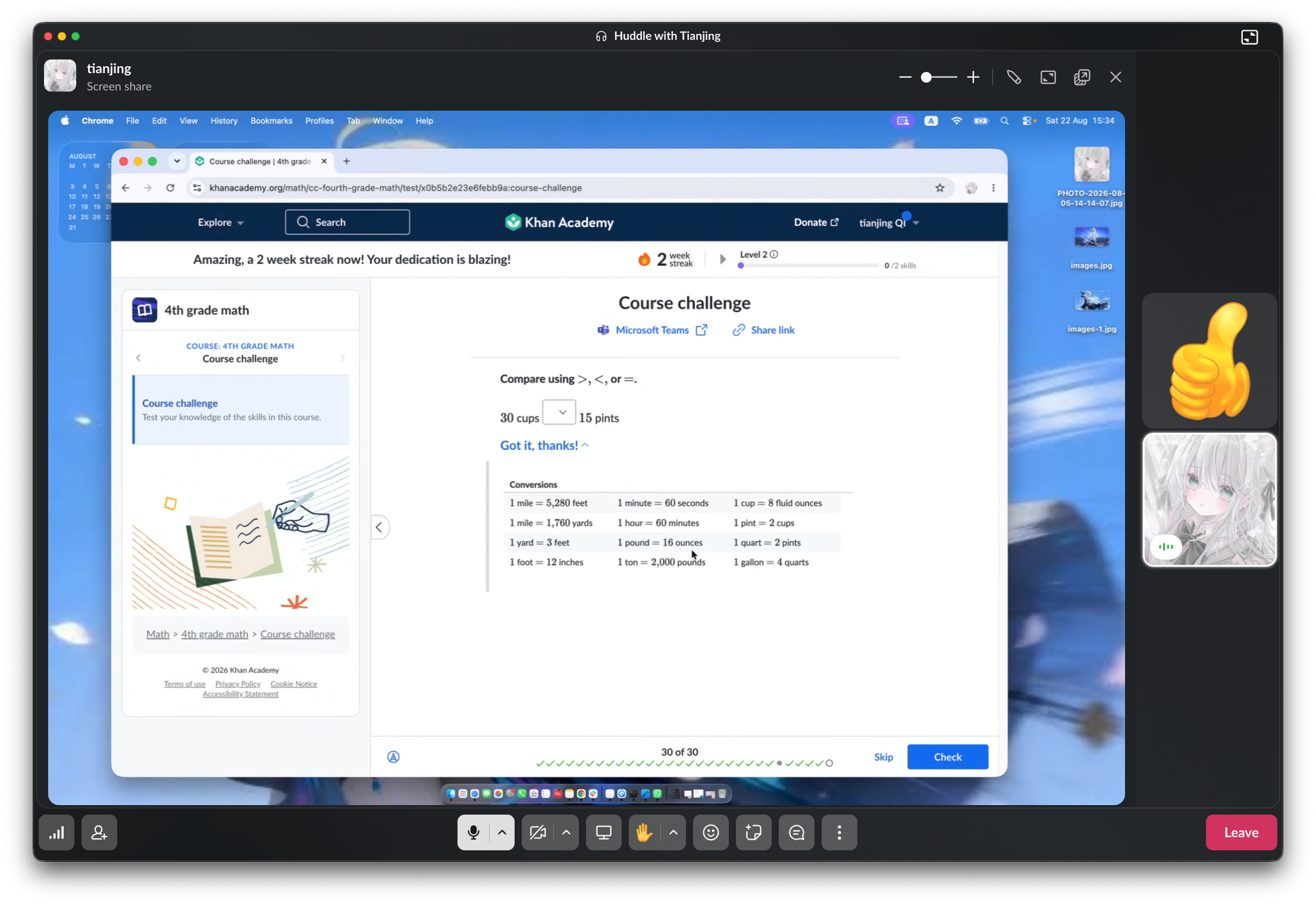
Task: Open the Chrome menu in the menu bar
Action: point(98,121)
